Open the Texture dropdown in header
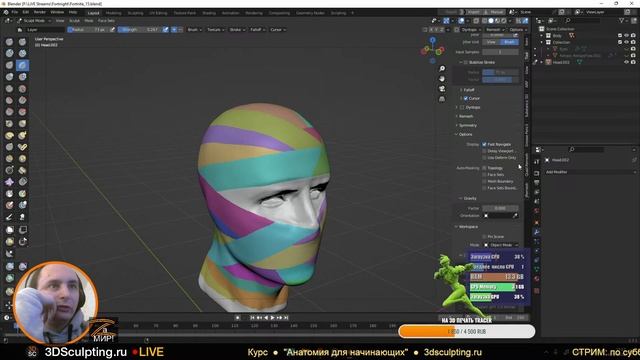Viewport: 640px width, 360px height. (x=216, y=29)
